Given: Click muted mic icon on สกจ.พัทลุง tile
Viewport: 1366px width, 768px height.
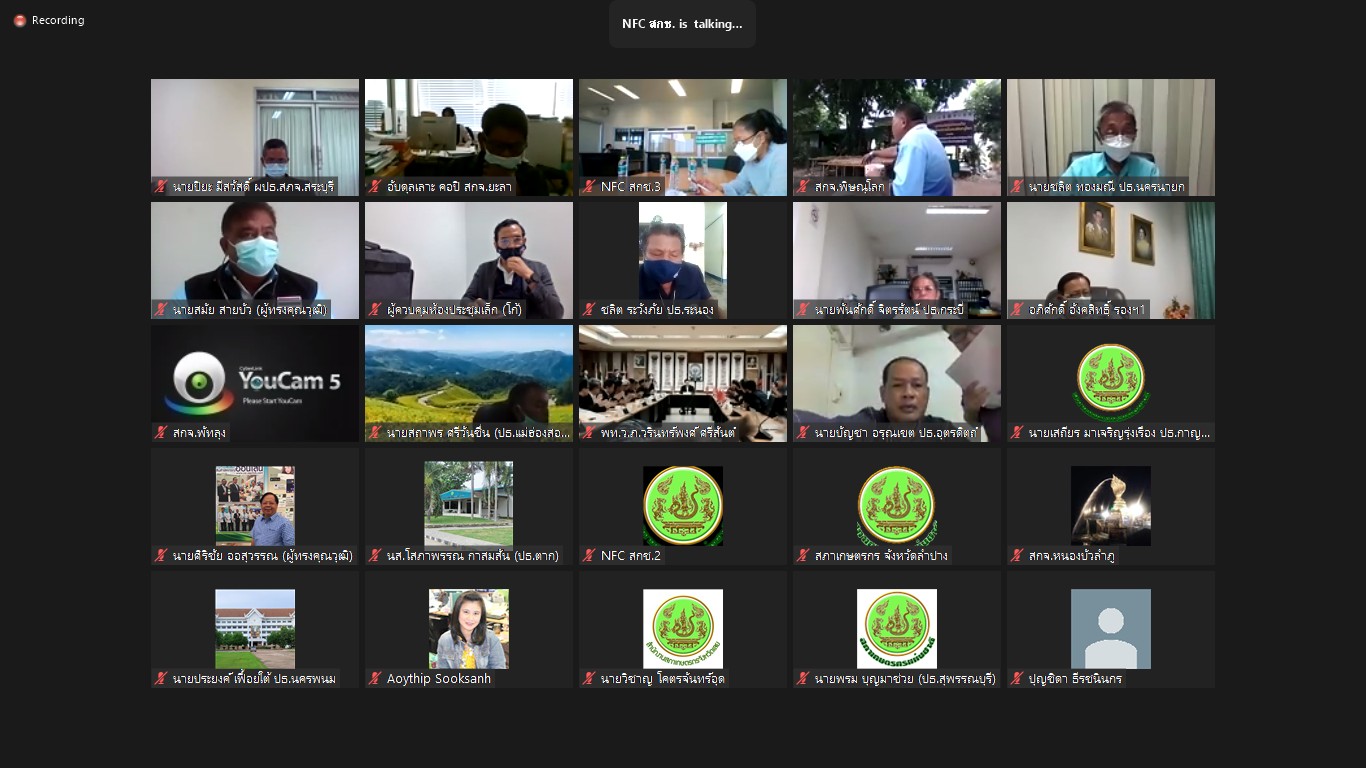Looking at the screenshot, I should (160, 432).
